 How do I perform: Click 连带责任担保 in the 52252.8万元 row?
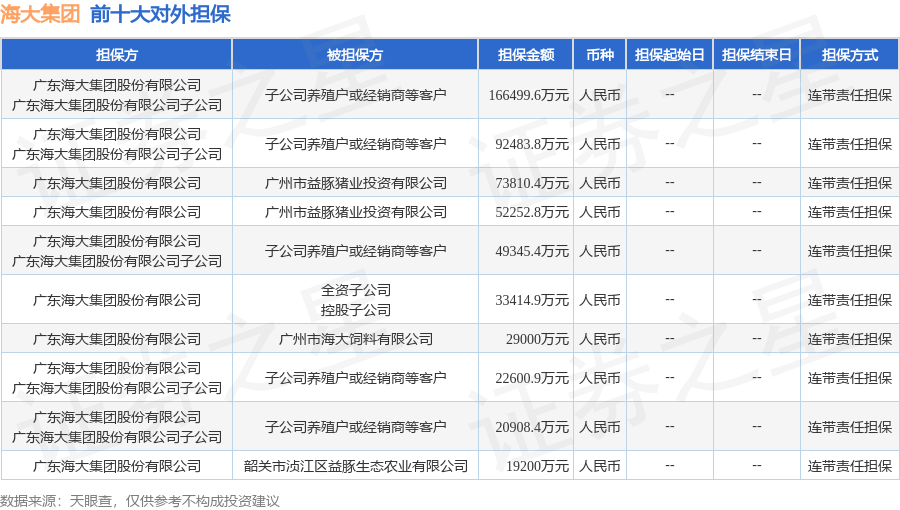pyautogui.click(x=849, y=212)
